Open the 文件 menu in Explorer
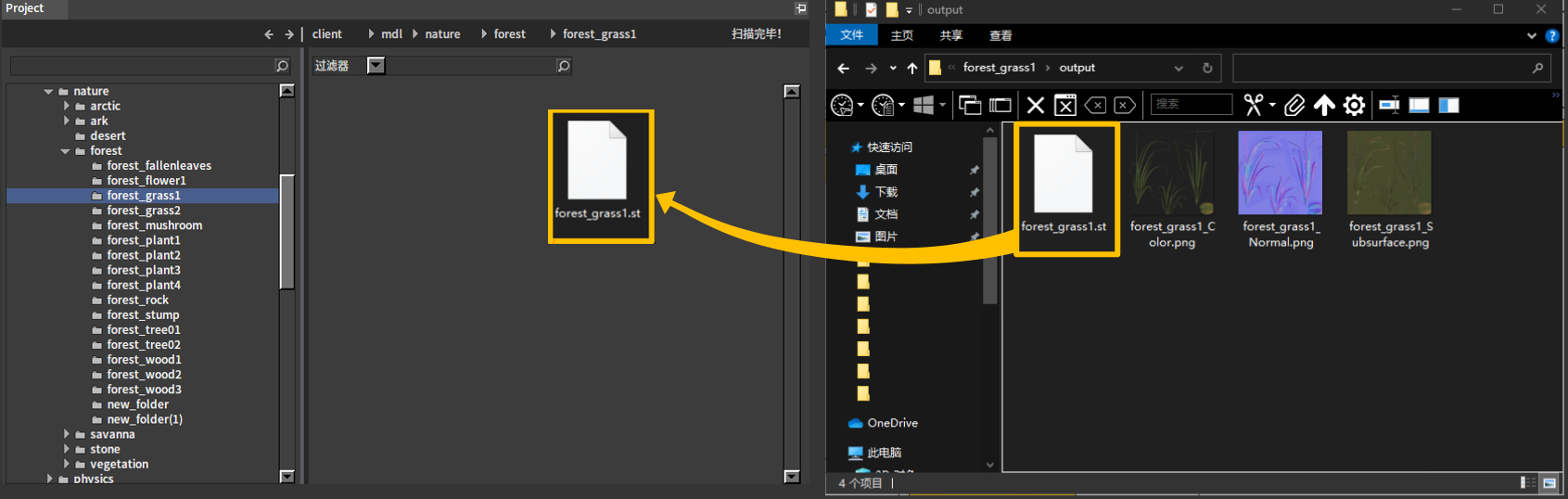The height and width of the screenshot is (499, 1568). tap(851, 35)
